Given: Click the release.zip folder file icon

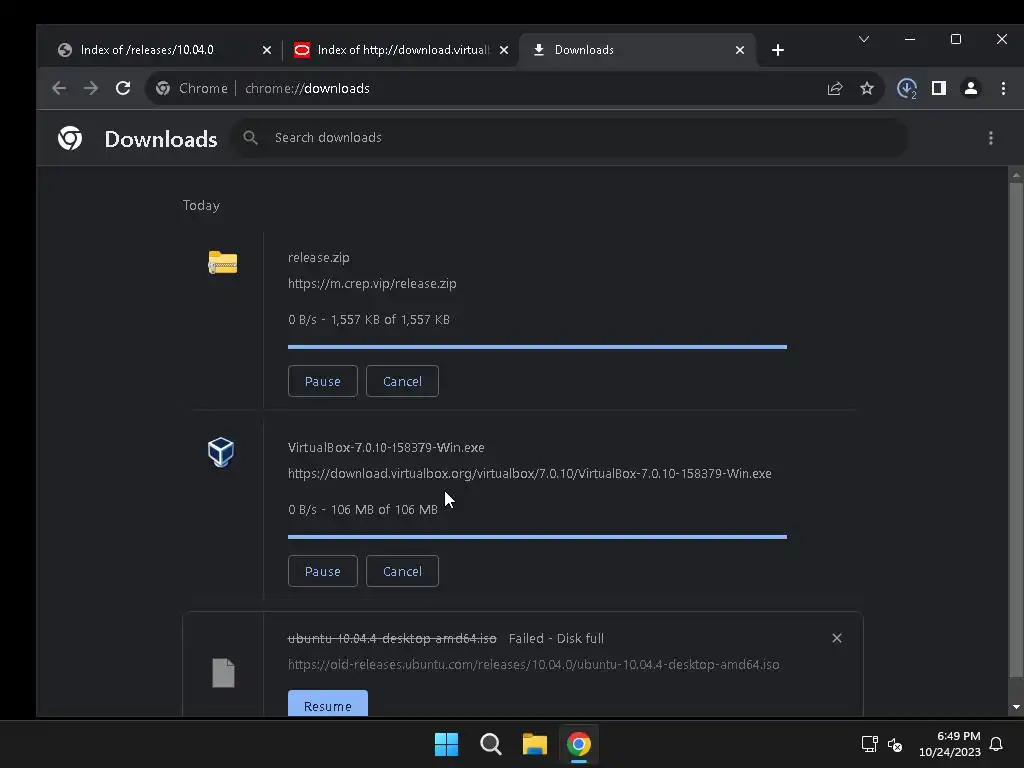Looking at the screenshot, I should tap(223, 263).
